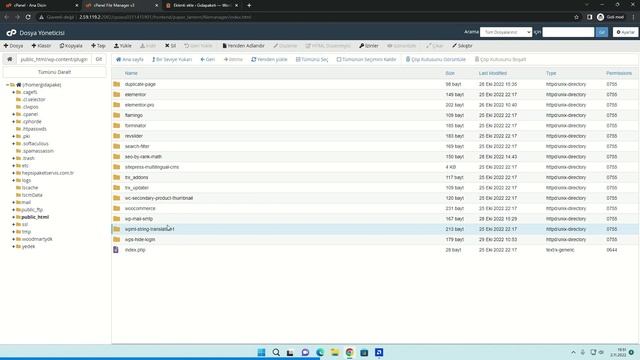
Task: Sort by the Name column header
Action: [x=131, y=73]
